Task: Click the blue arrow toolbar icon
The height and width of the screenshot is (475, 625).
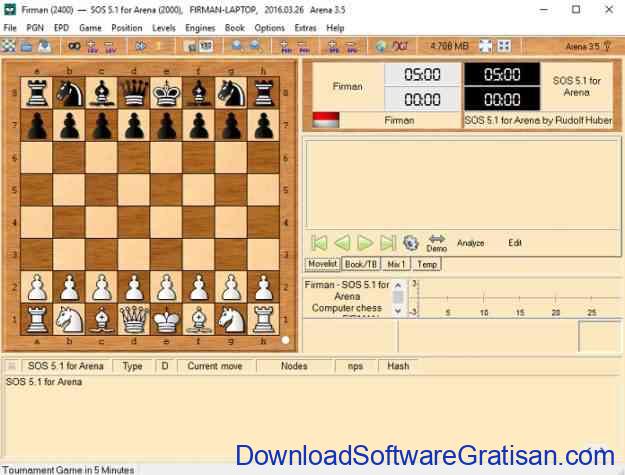Action: 140,46
